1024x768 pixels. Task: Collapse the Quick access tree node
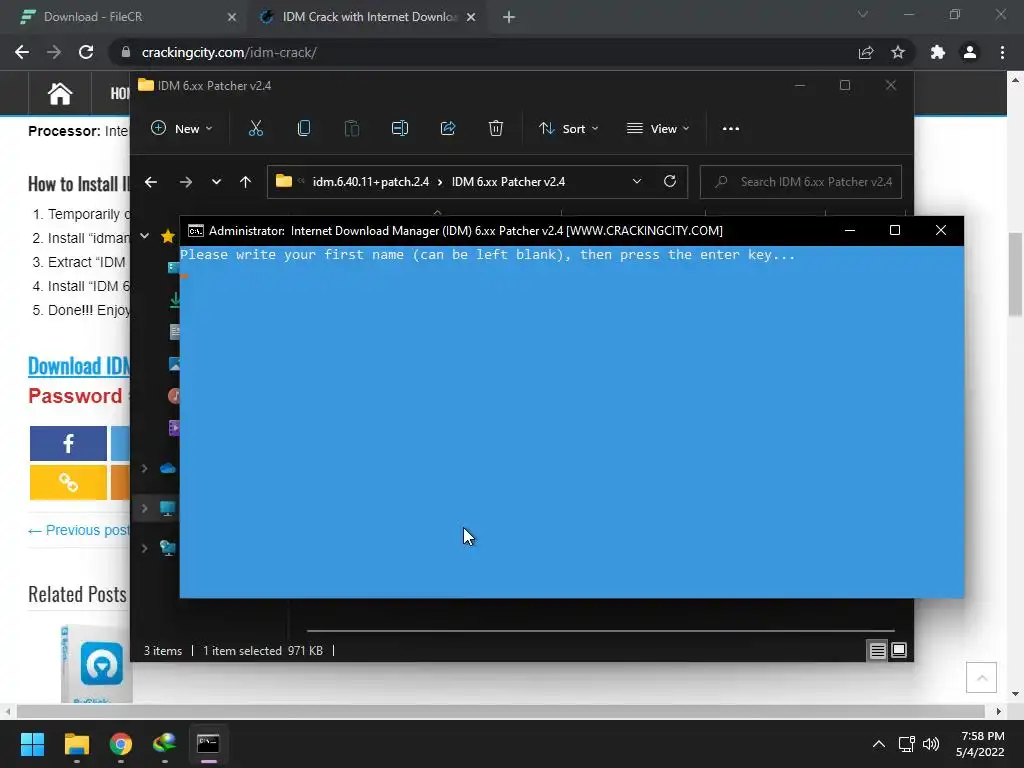point(144,236)
